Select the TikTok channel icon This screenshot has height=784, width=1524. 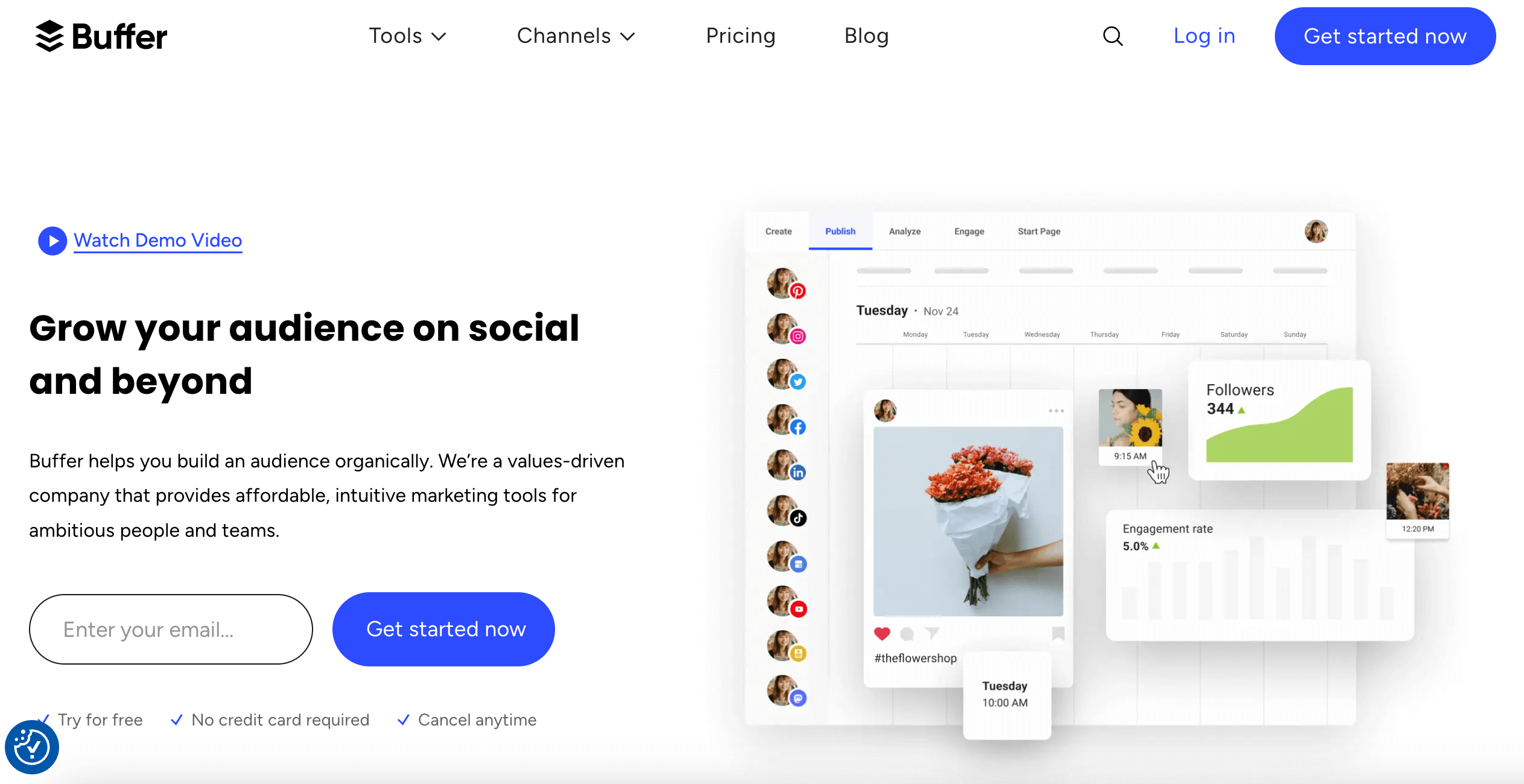(798, 517)
